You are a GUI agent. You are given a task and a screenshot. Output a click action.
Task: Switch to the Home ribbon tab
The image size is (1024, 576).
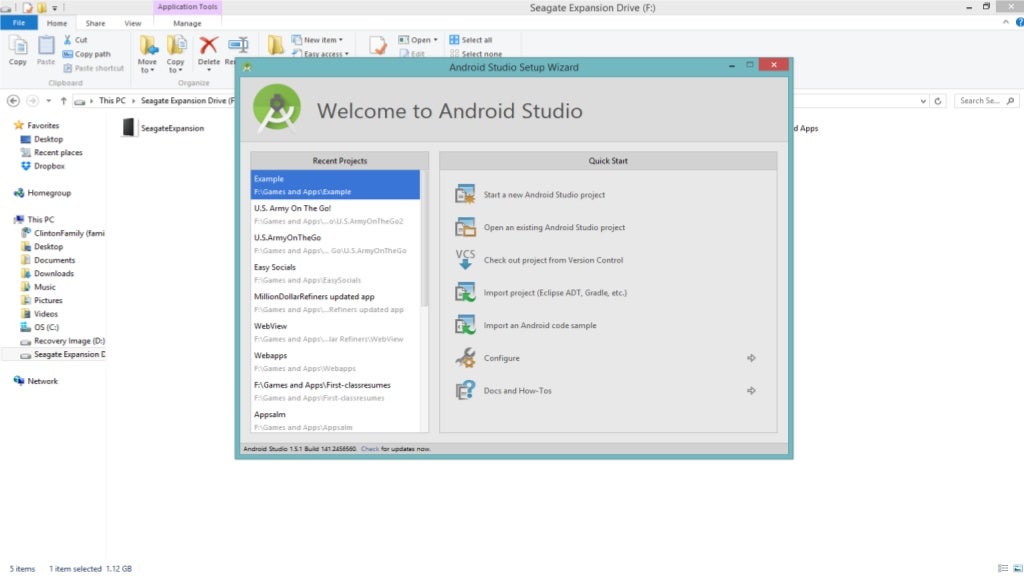(57, 23)
